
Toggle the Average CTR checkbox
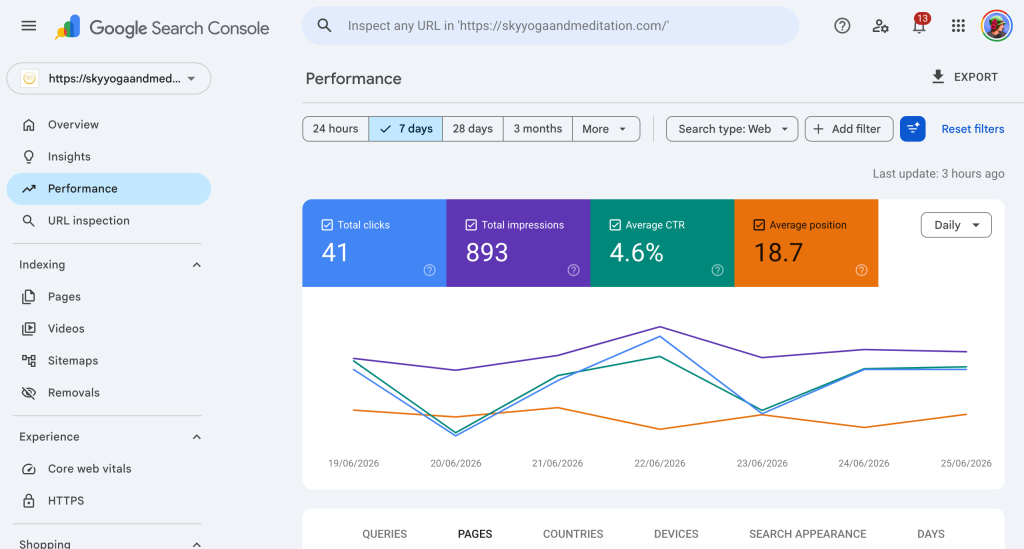(x=615, y=225)
